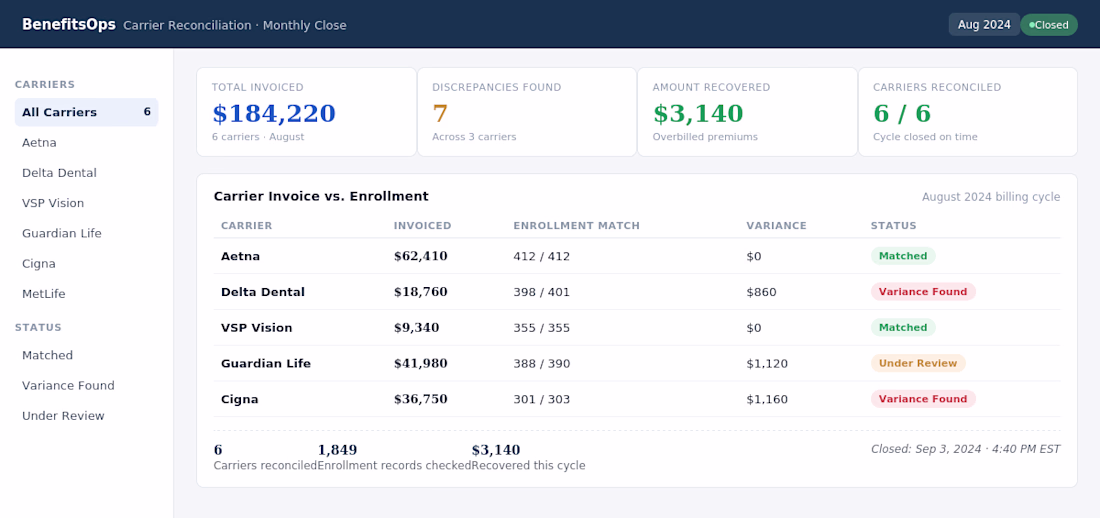Click the 388 / 390 enrollment match
Screen dimensions: 1100x518
point(542,364)
